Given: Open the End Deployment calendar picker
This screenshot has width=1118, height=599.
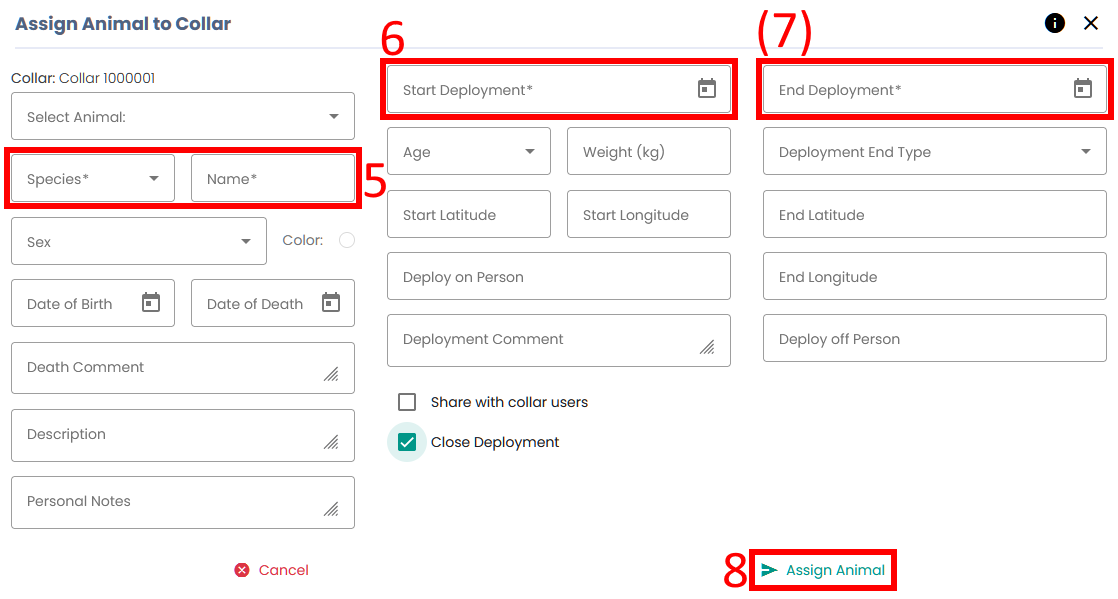Looking at the screenshot, I should tap(1082, 89).
